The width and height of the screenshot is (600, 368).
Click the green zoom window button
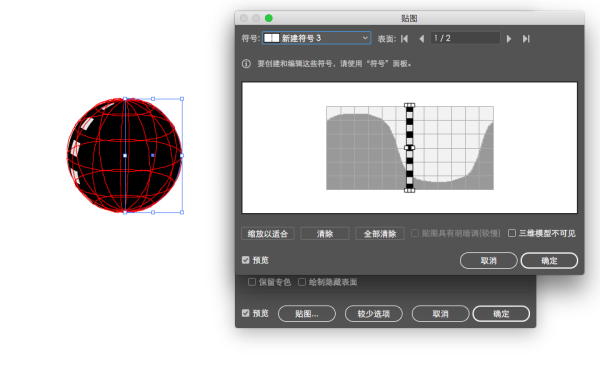pos(269,18)
